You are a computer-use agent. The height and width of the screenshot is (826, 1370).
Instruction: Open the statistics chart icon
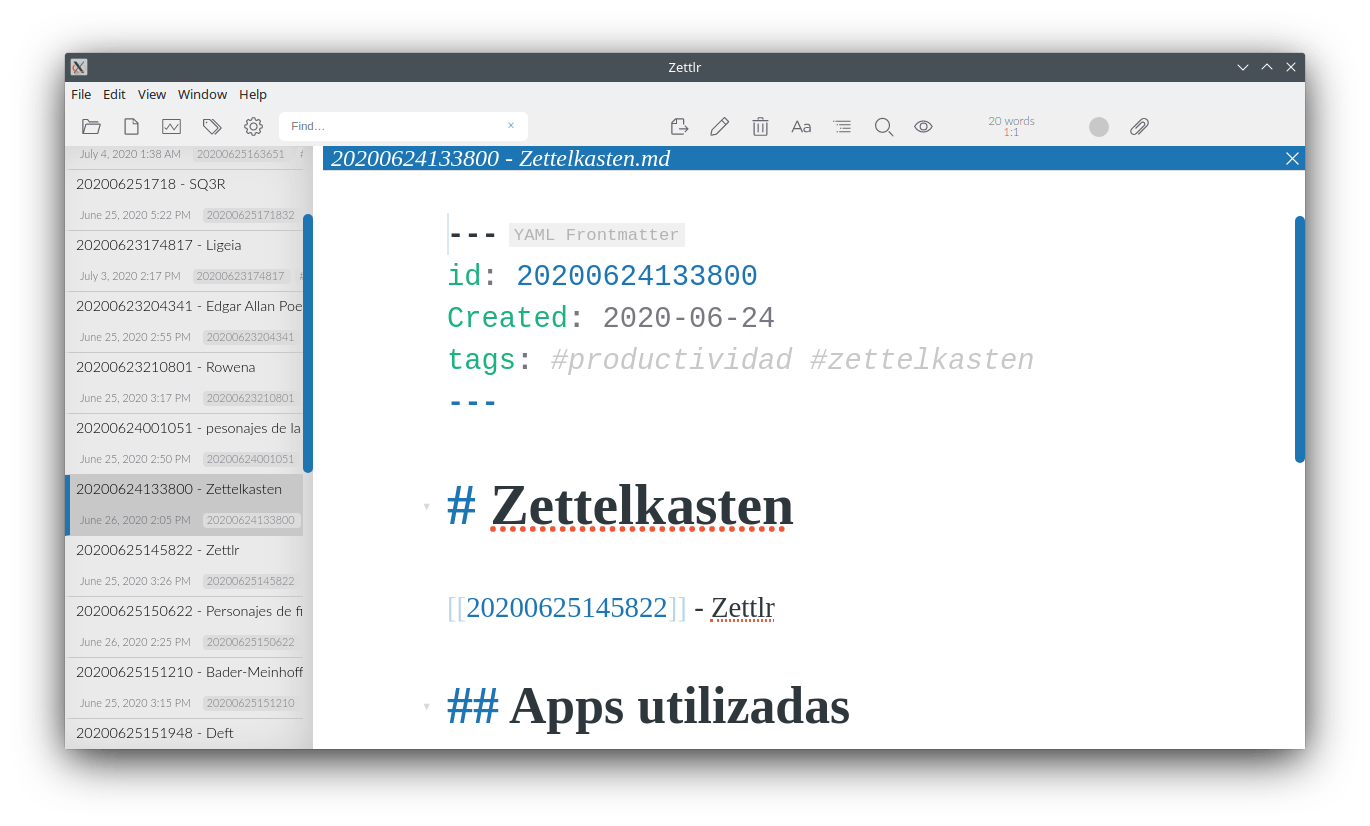point(171,126)
